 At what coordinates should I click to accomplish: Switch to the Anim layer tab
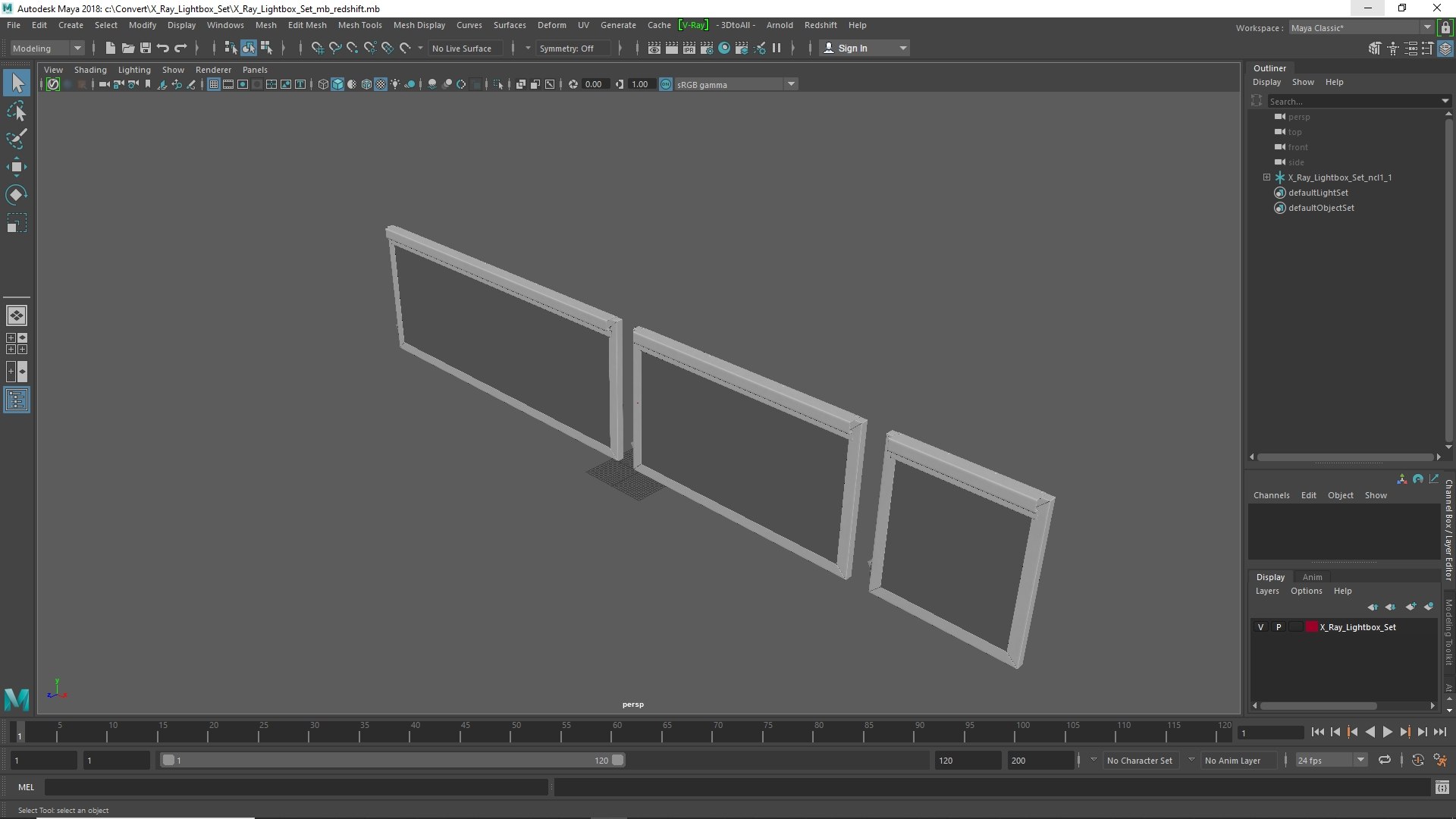click(1312, 577)
